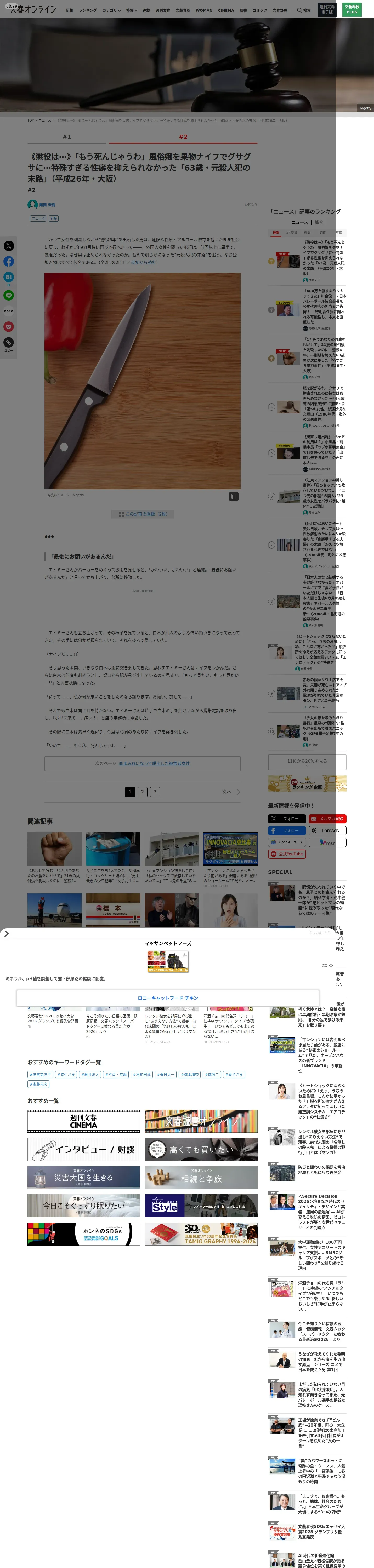Open 週刊文春 CINEMA banner

point(83,1121)
